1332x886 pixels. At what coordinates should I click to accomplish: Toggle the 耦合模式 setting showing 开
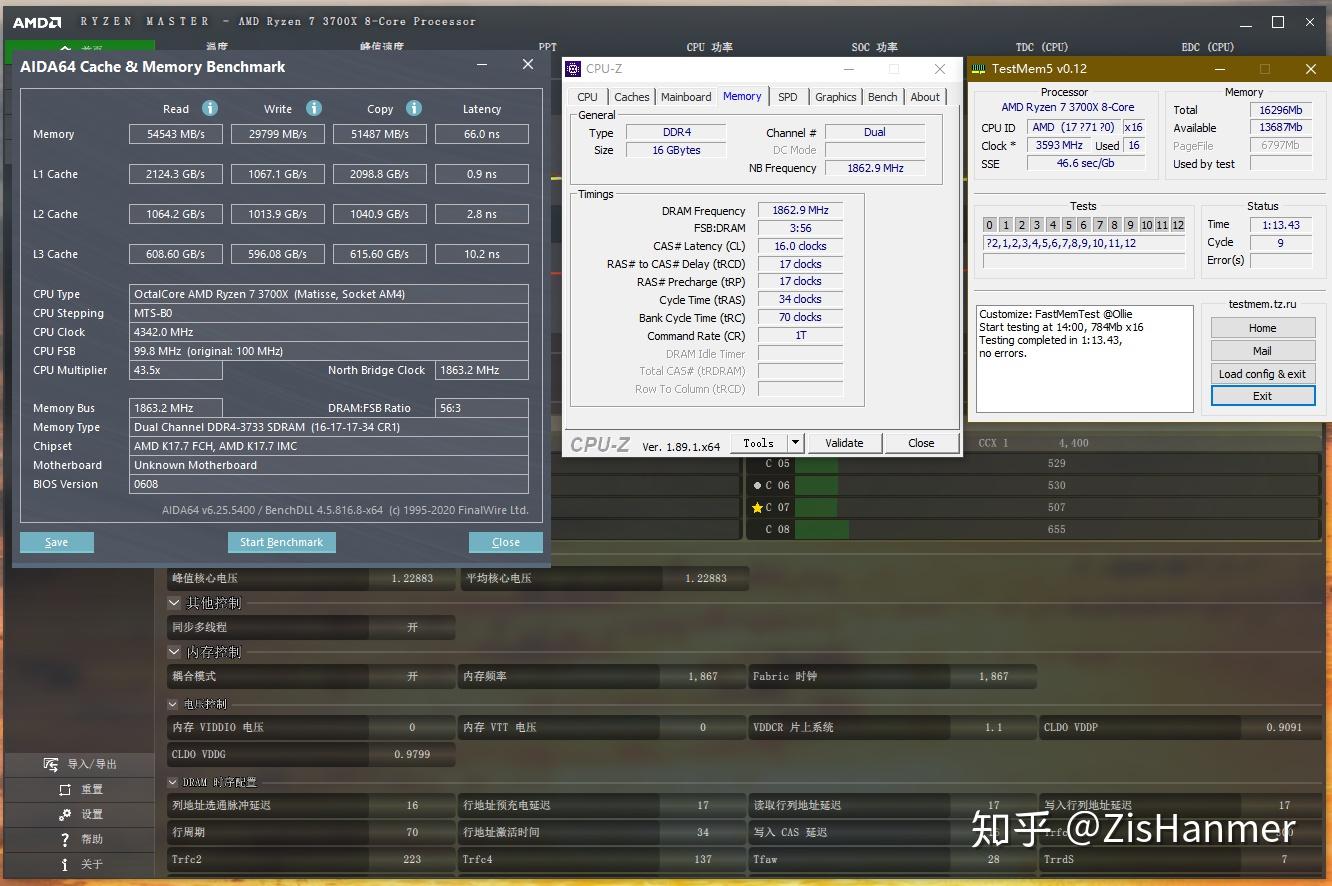(412, 676)
